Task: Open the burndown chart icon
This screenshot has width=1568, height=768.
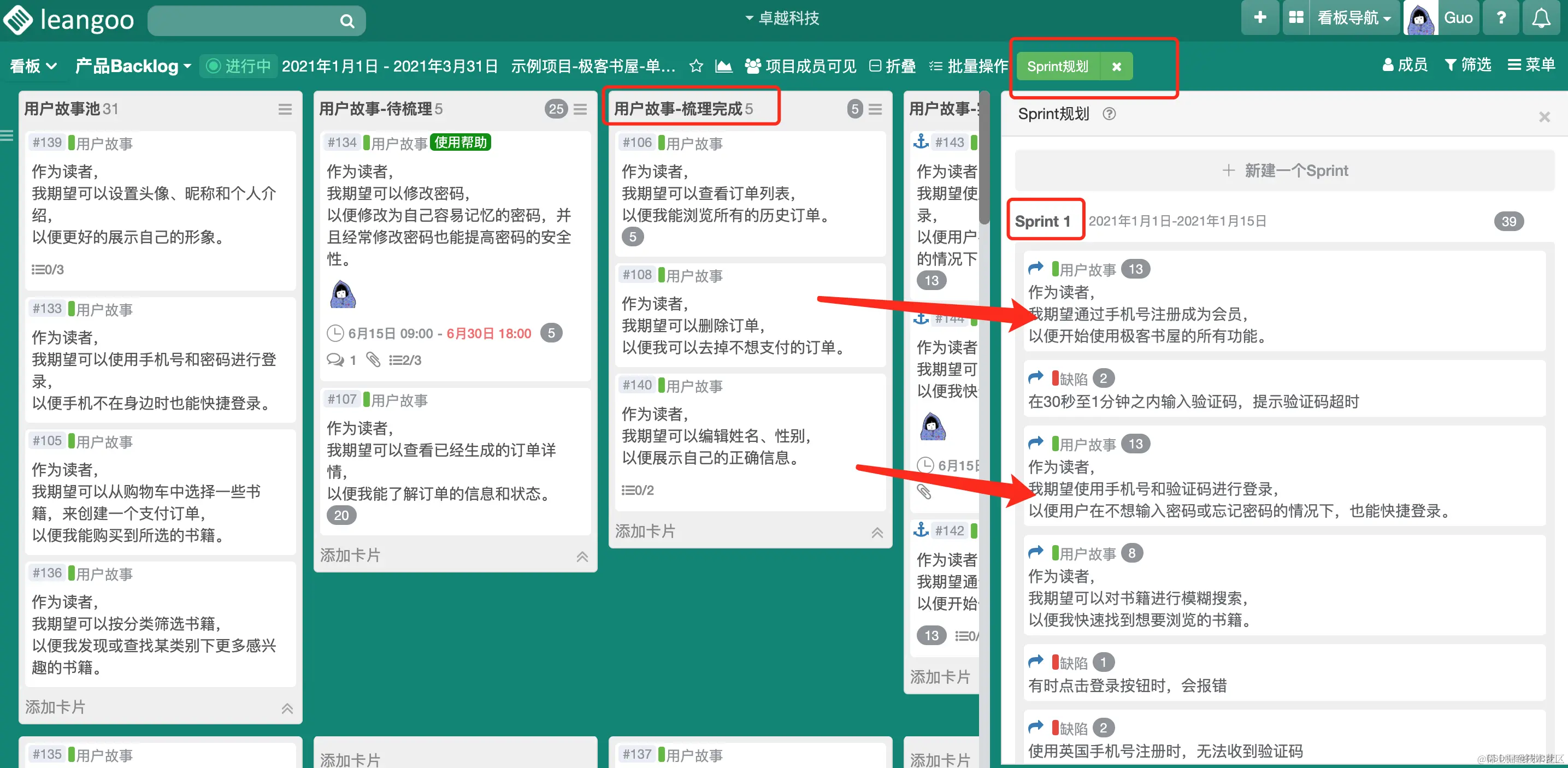Action: pyautogui.click(x=723, y=66)
